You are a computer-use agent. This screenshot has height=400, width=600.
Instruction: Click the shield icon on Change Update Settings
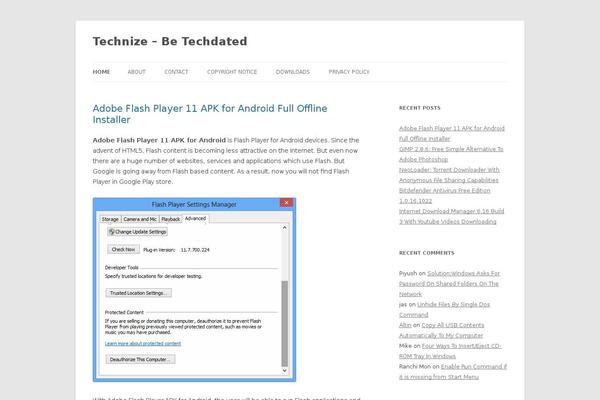click(111, 232)
